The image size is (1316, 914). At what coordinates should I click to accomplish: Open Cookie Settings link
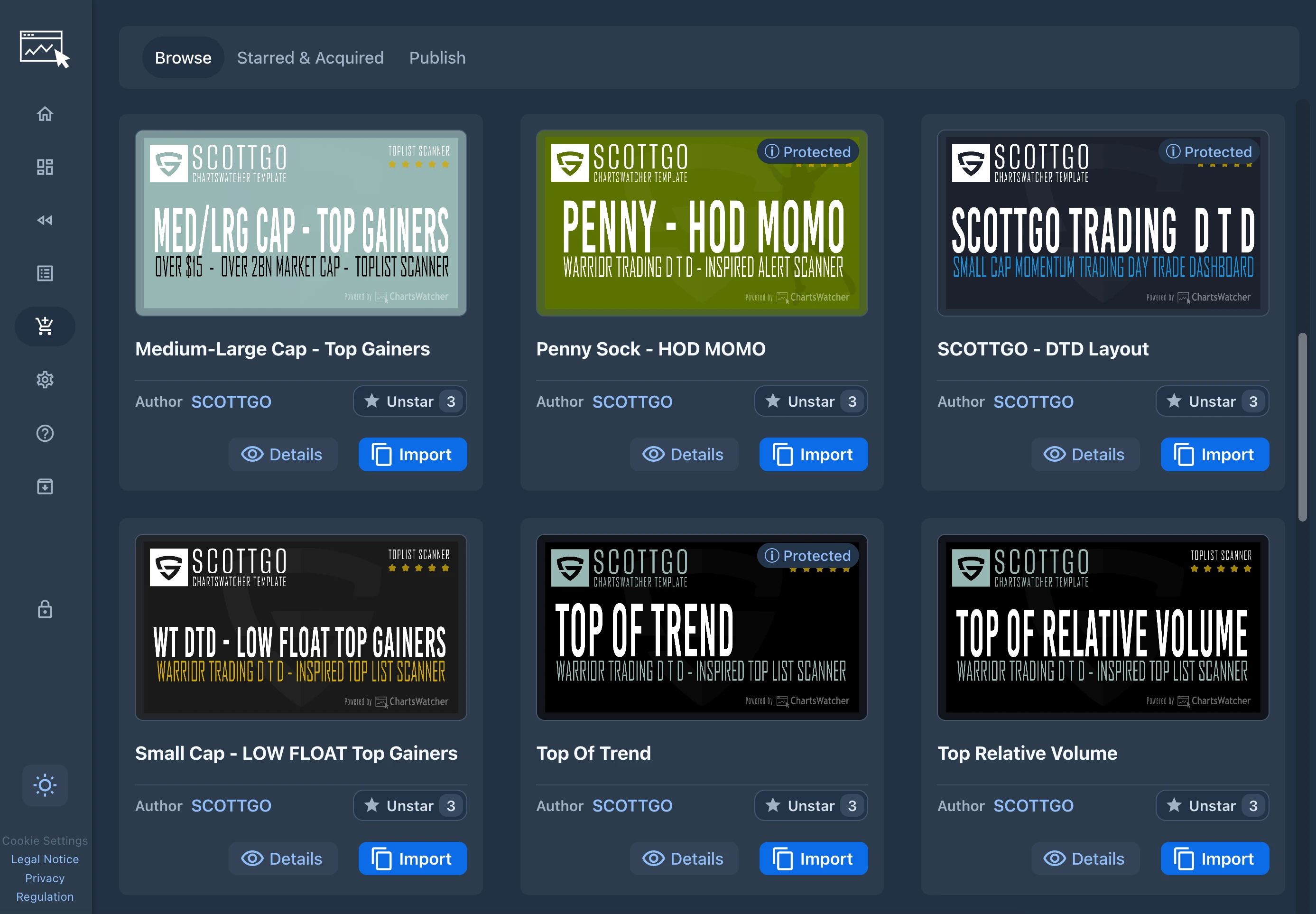coord(45,841)
